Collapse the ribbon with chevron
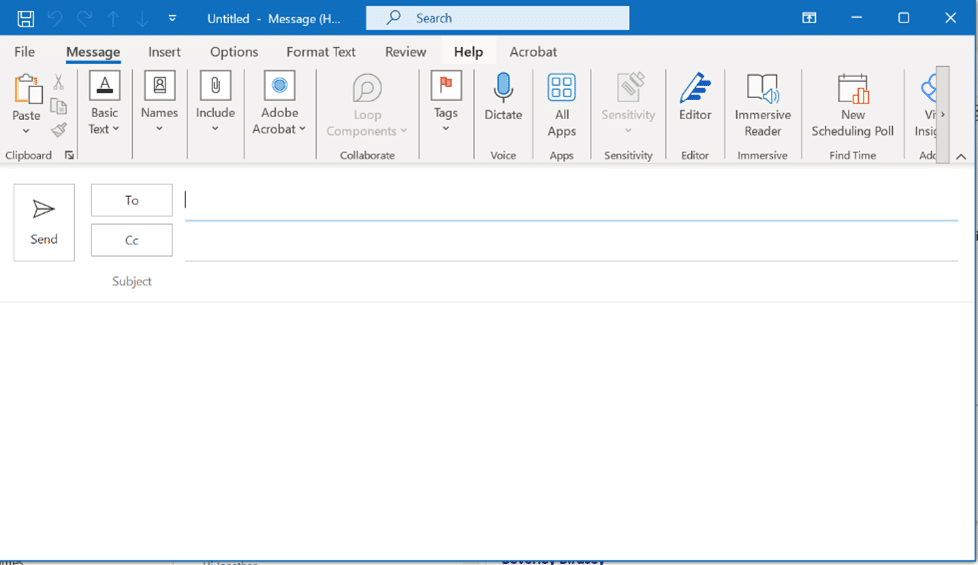Viewport: 978px width, 565px height. [x=961, y=157]
